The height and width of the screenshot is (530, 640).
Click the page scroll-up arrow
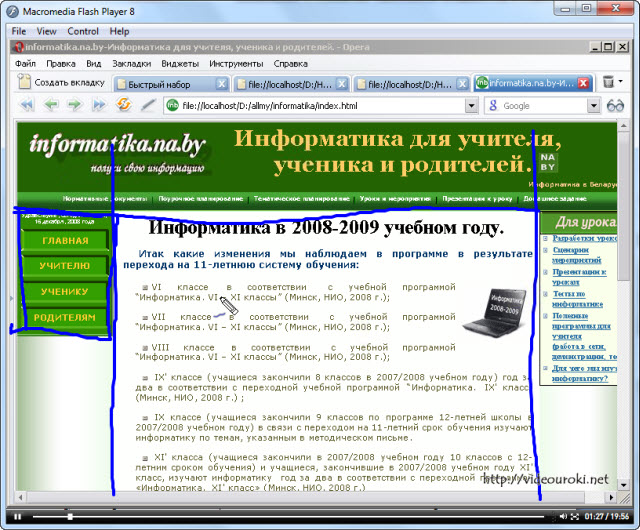click(x=623, y=126)
